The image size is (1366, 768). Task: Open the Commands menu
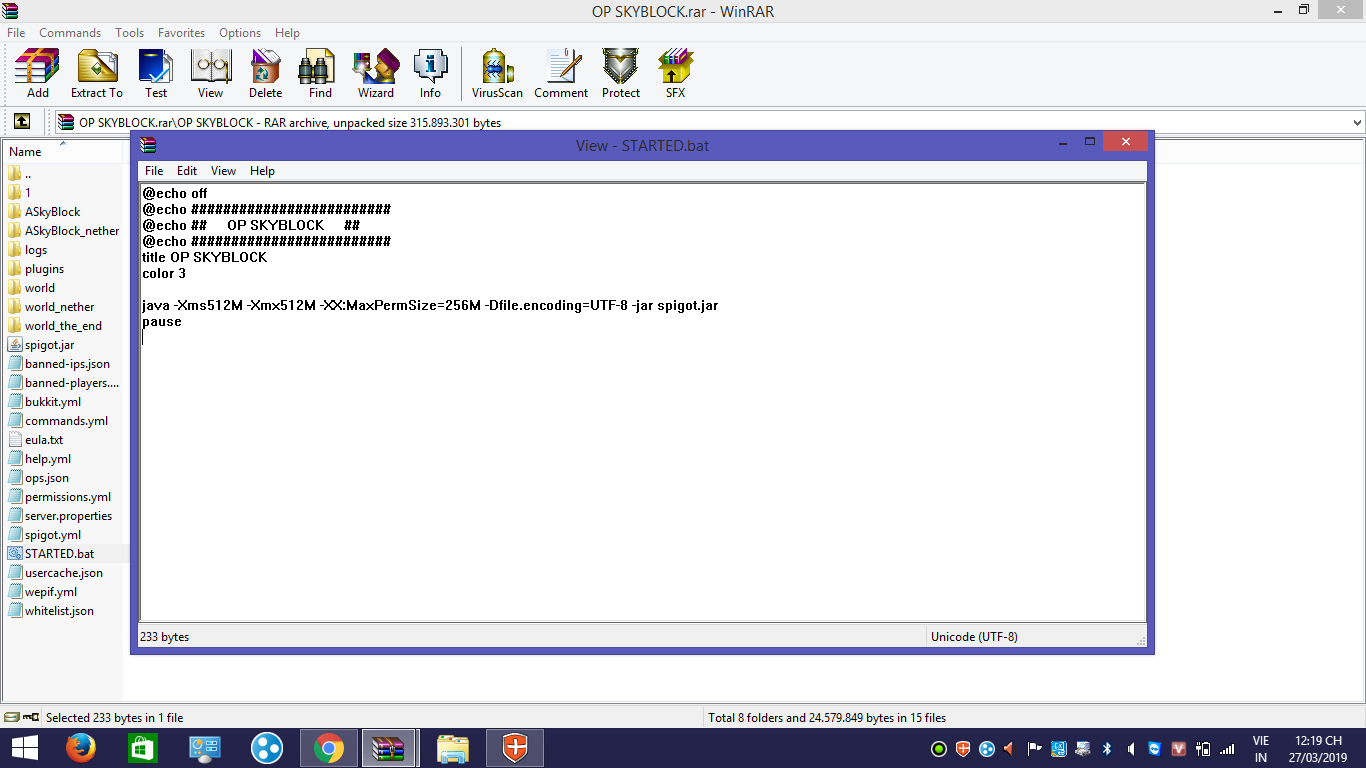(70, 33)
